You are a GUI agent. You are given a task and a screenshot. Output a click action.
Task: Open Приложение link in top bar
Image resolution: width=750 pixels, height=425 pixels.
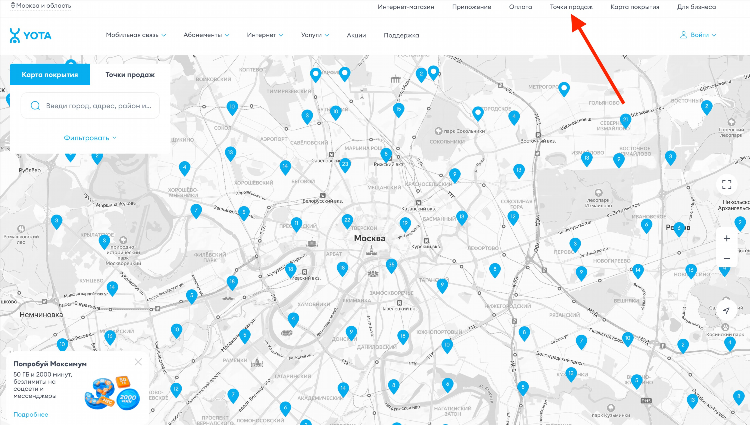472,7
